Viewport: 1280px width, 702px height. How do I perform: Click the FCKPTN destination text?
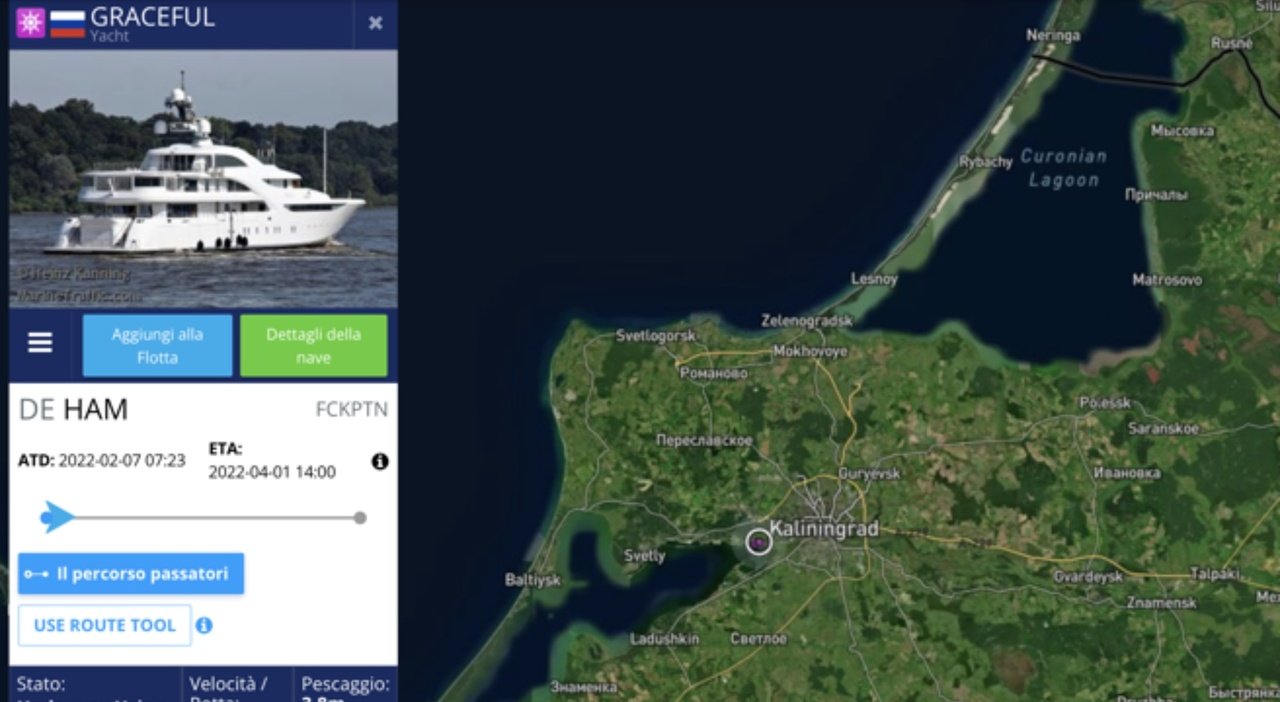[x=352, y=410]
